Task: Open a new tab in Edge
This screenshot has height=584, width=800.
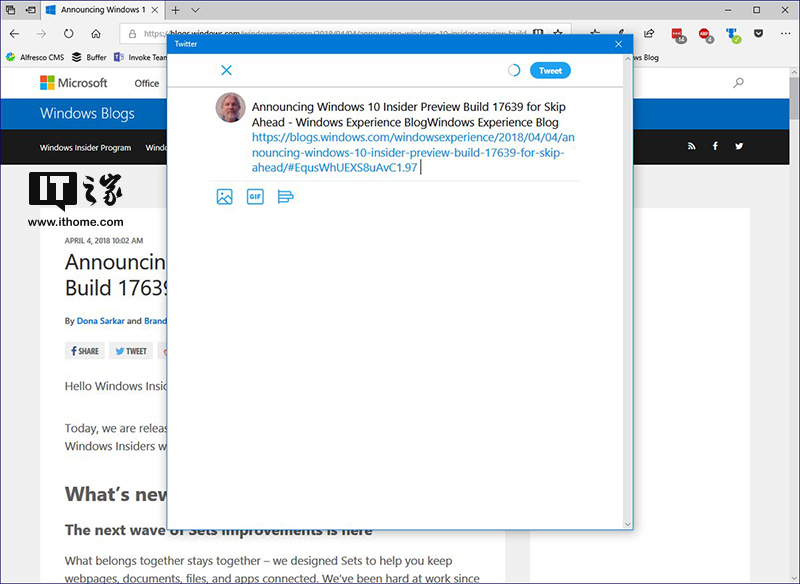Action: coord(176,10)
